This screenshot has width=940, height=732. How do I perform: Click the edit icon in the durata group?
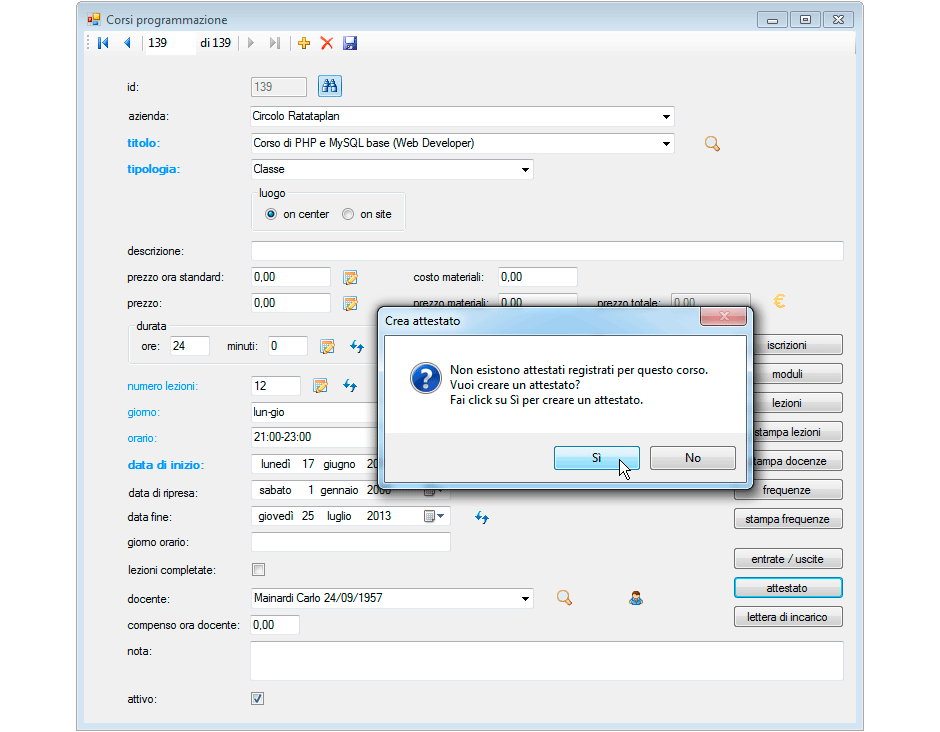pyautogui.click(x=327, y=347)
